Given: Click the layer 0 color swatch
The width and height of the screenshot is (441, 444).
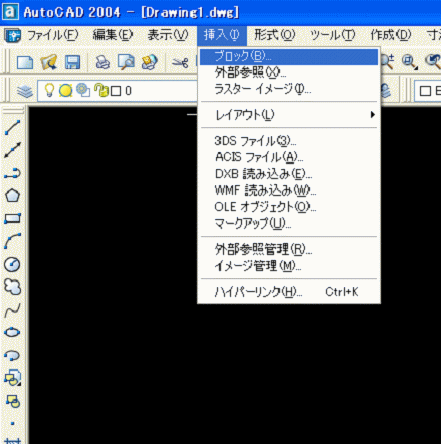Looking at the screenshot, I should tap(116, 91).
